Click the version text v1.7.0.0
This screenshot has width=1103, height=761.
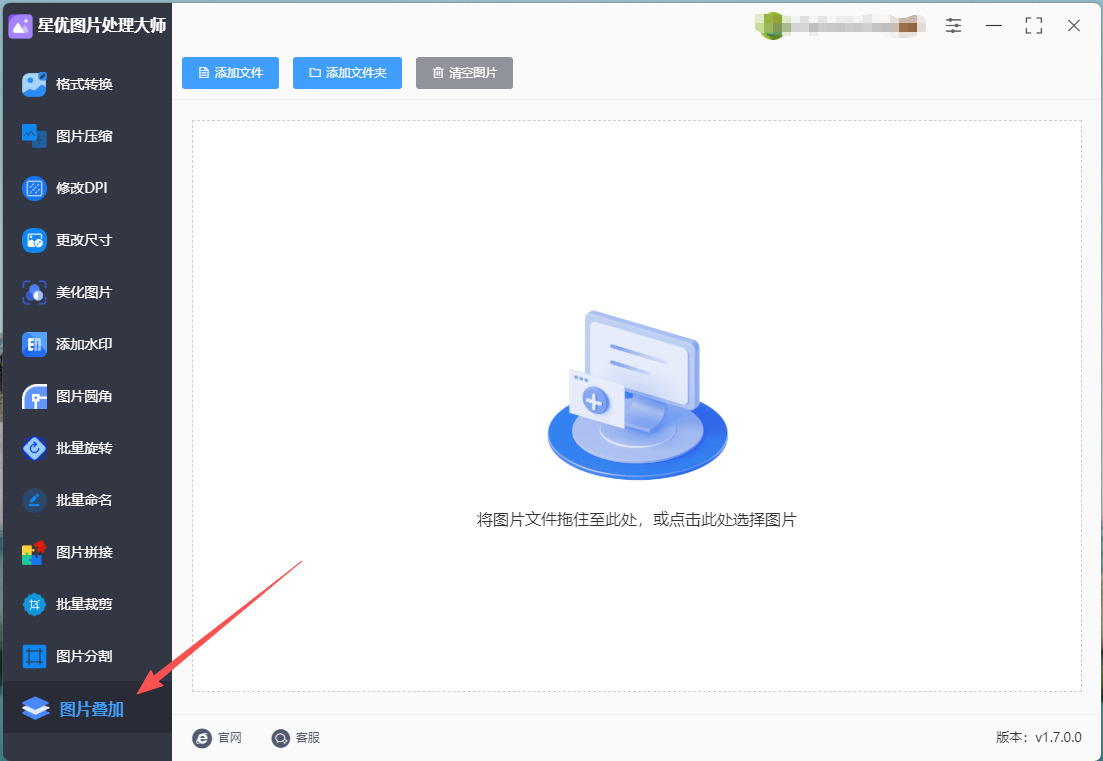point(1059,737)
